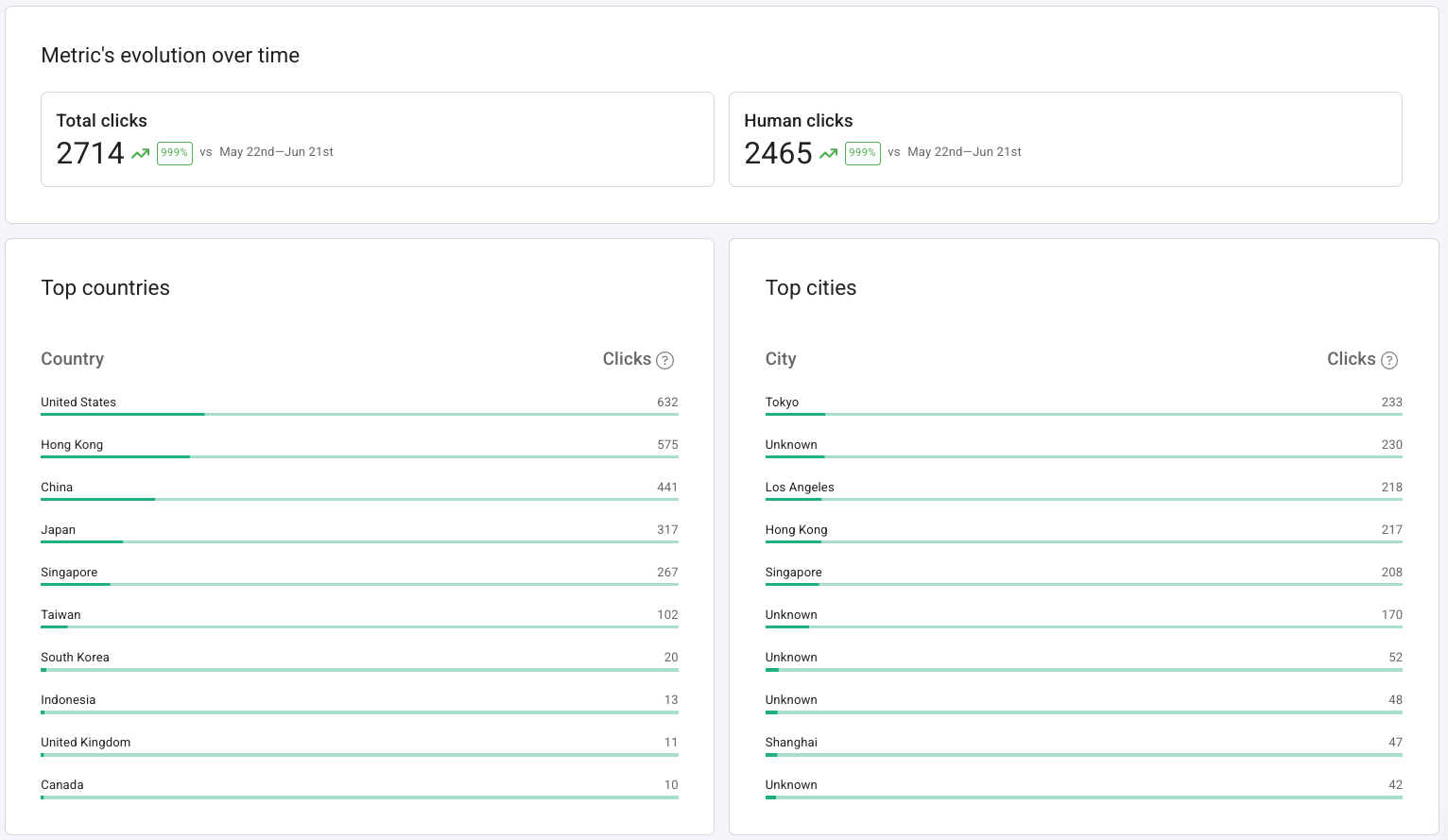Click the Clicks header in Top cities
This screenshot has width=1448, height=840.
pyautogui.click(x=1351, y=359)
